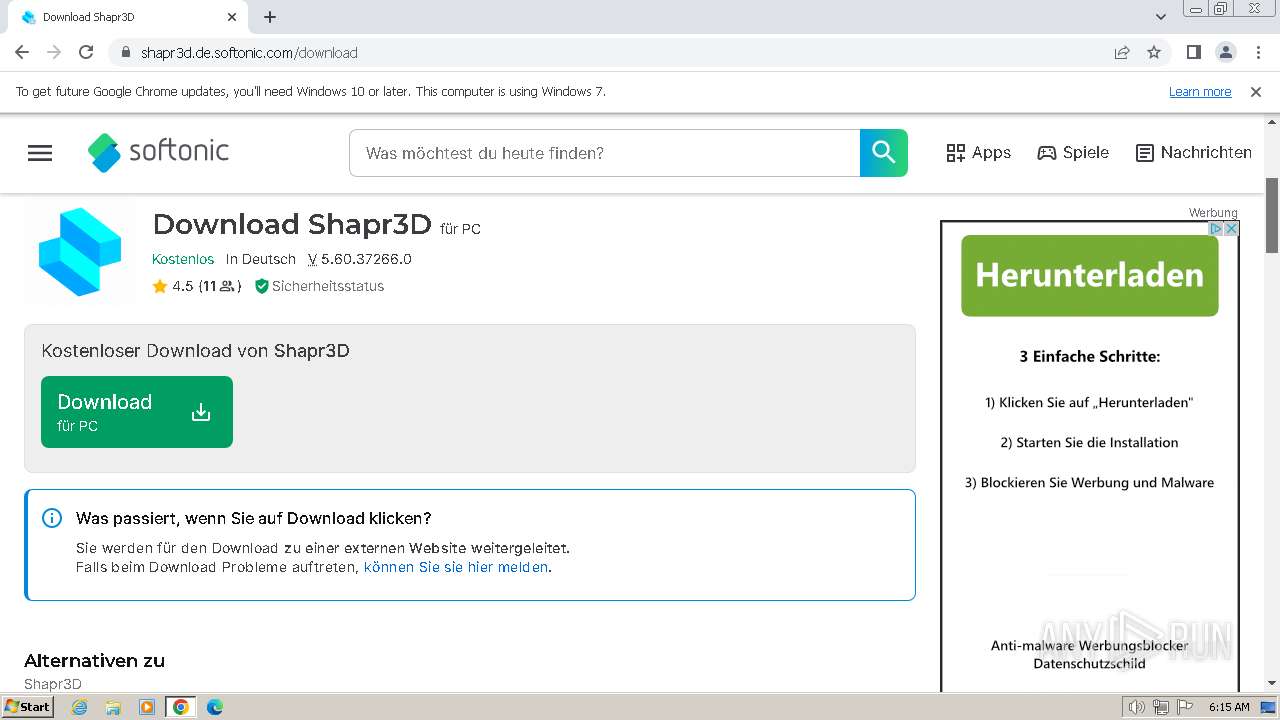Click the version 5.60.37266.0 text
Image resolution: width=1280 pixels, height=720 pixels.
coord(360,259)
